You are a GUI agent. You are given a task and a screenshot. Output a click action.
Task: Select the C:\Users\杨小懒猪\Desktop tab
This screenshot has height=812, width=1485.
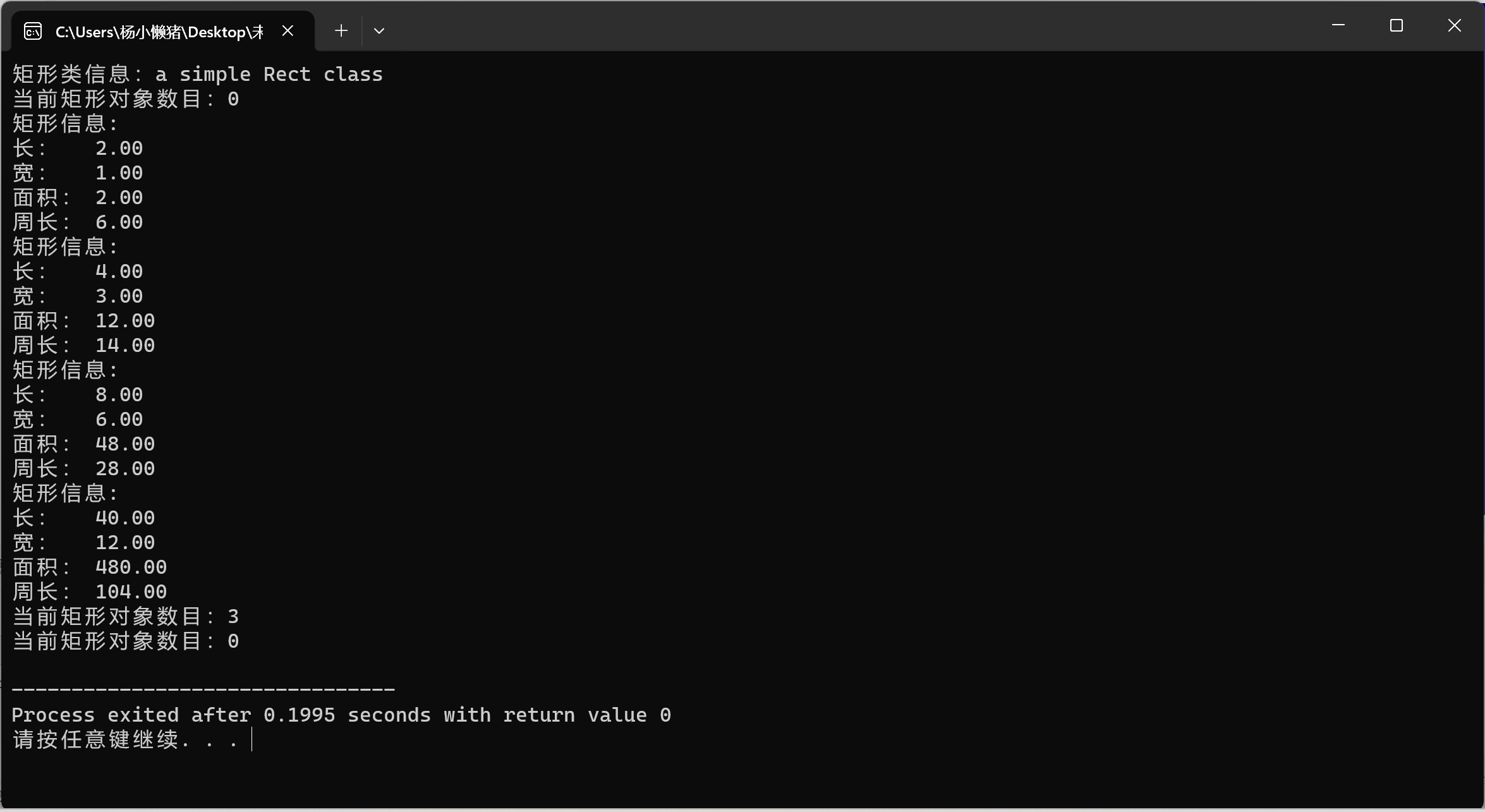pyautogui.click(x=159, y=32)
